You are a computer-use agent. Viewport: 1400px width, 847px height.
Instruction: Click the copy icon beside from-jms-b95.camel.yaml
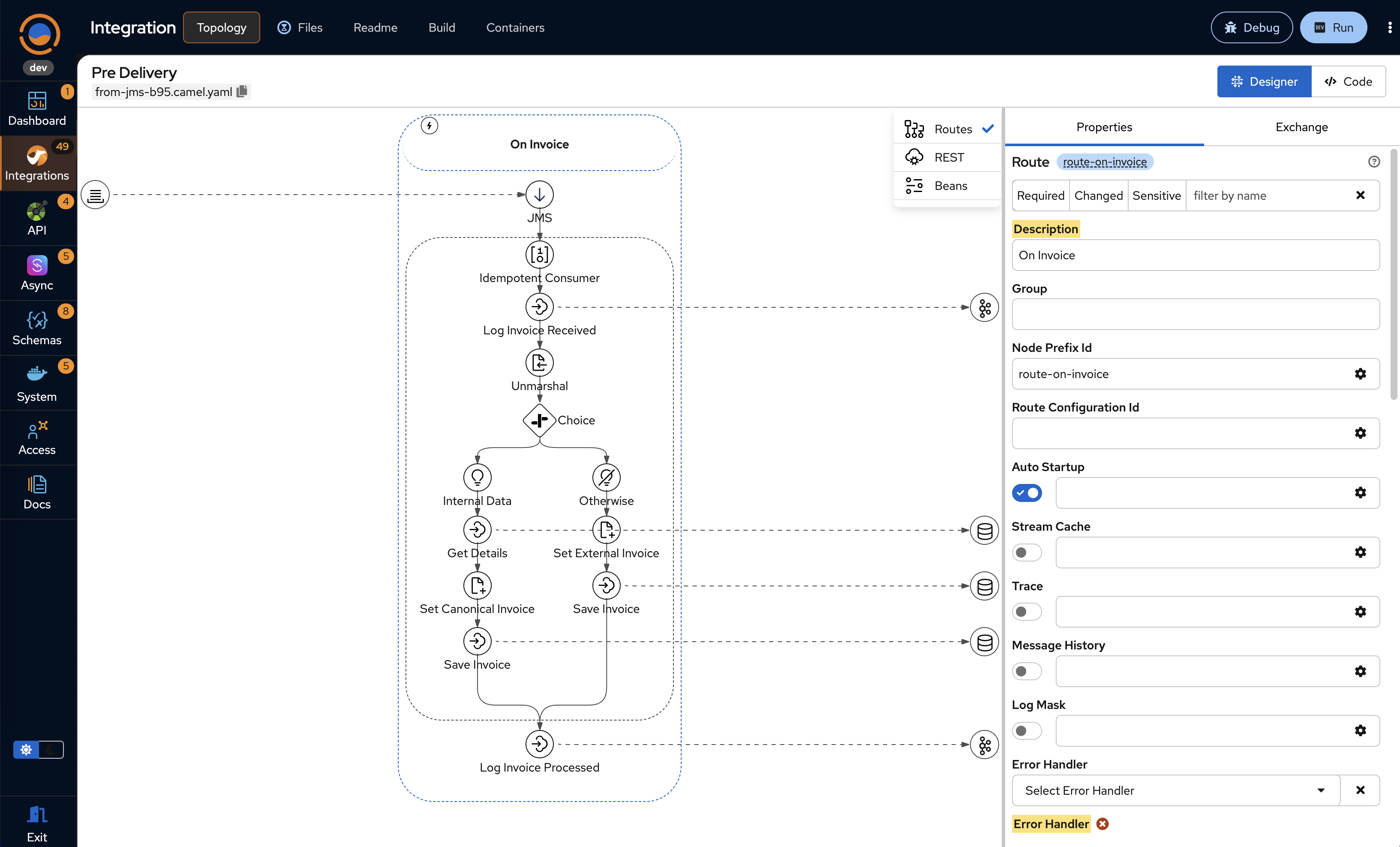(241, 91)
